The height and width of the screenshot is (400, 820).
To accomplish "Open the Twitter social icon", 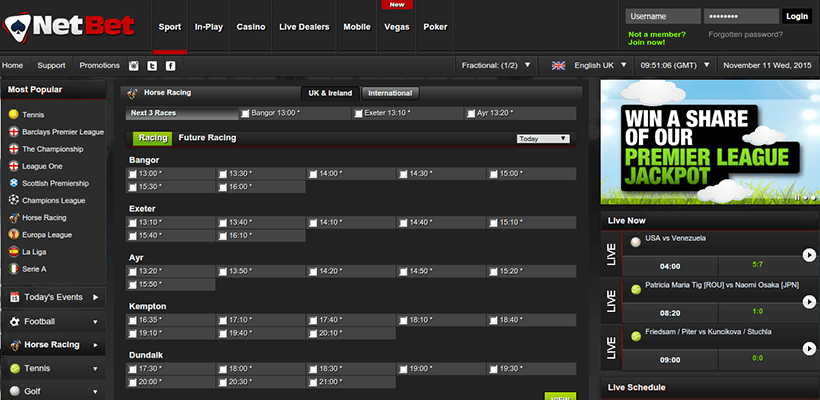I will click(152, 66).
